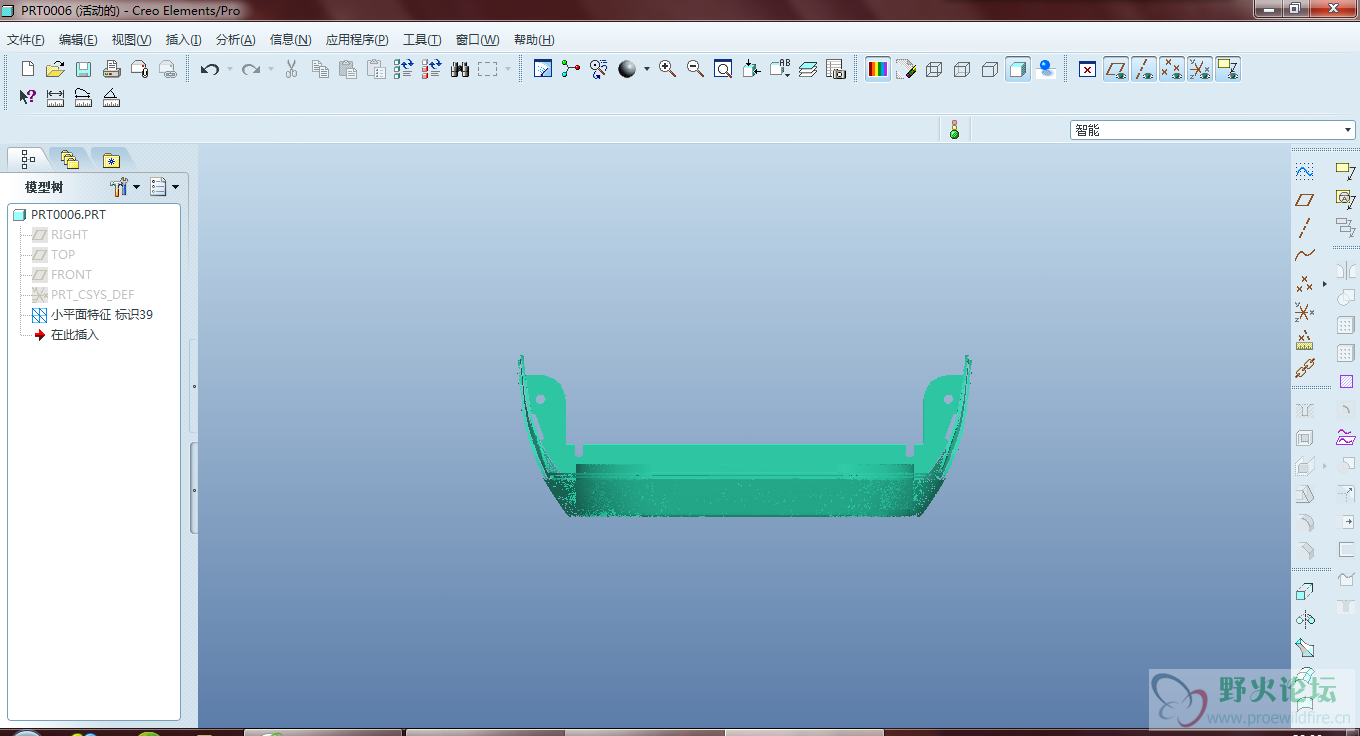1360x736 pixels.
Task: Click the datum plane tool in right toolbar
Action: 1304,200
